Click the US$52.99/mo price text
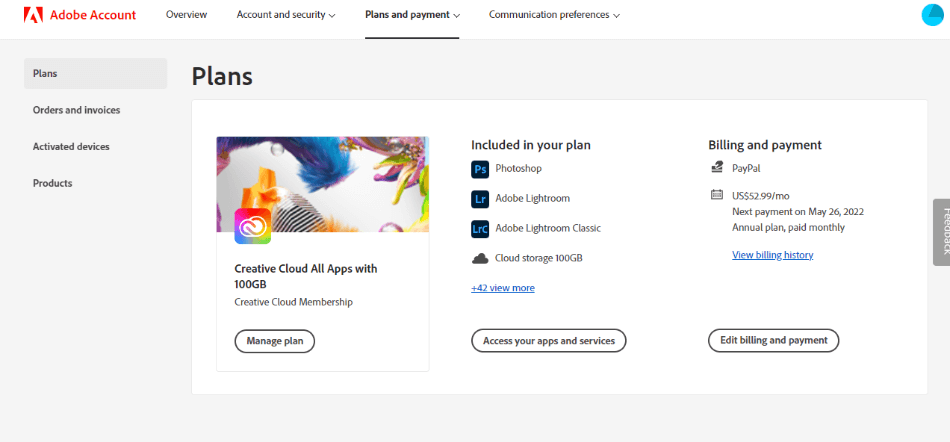The width and height of the screenshot is (950, 442). 760,196
